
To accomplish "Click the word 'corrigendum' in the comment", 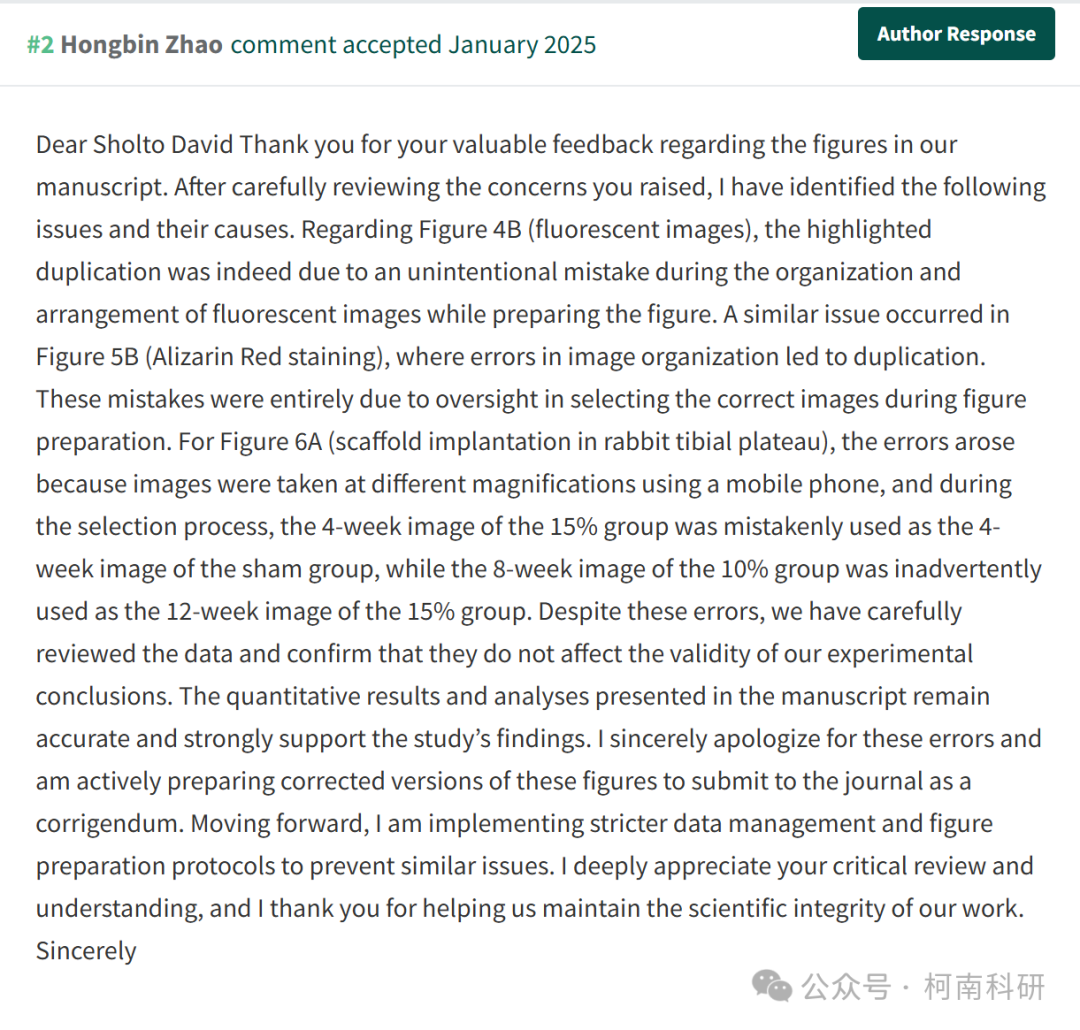I will pyautogui.click(x=107, y=824).
